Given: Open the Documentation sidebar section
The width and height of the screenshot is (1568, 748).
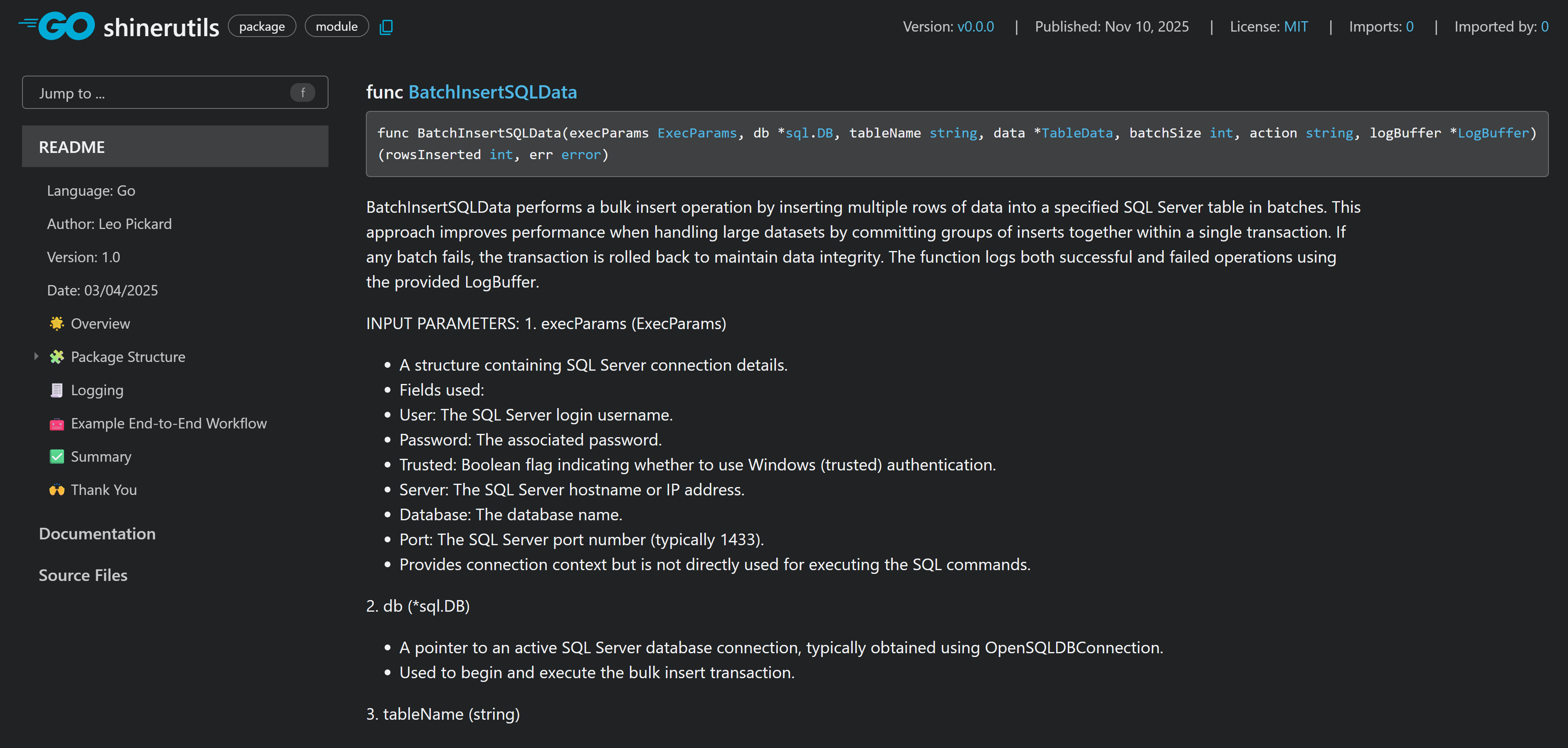Looking at the screenshot, I should 97,534.
